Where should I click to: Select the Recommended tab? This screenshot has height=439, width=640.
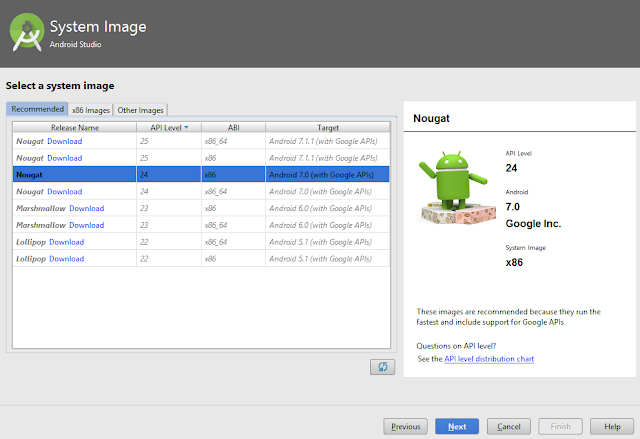tap(37, 110)
